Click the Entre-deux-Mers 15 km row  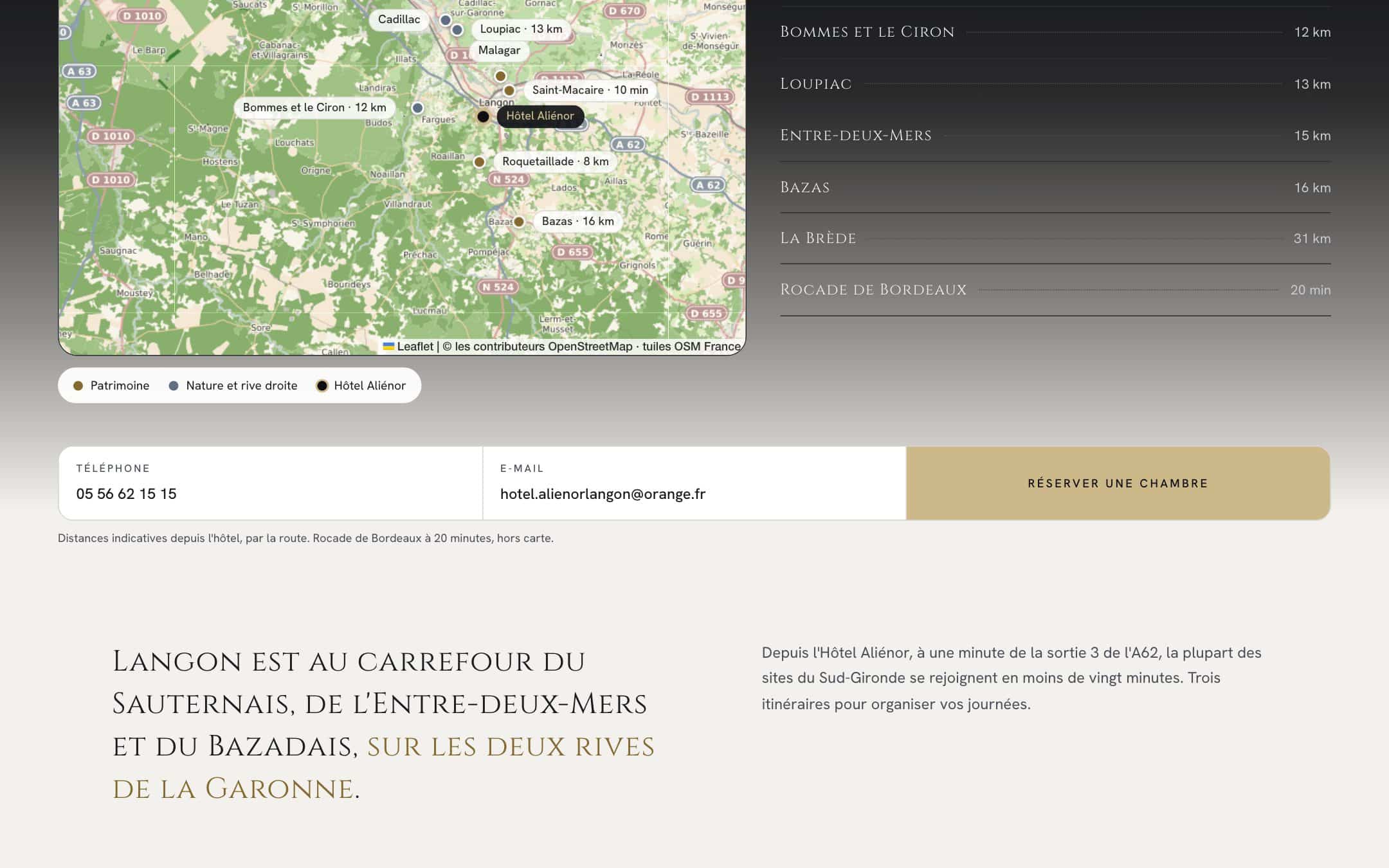[1055, 136]
